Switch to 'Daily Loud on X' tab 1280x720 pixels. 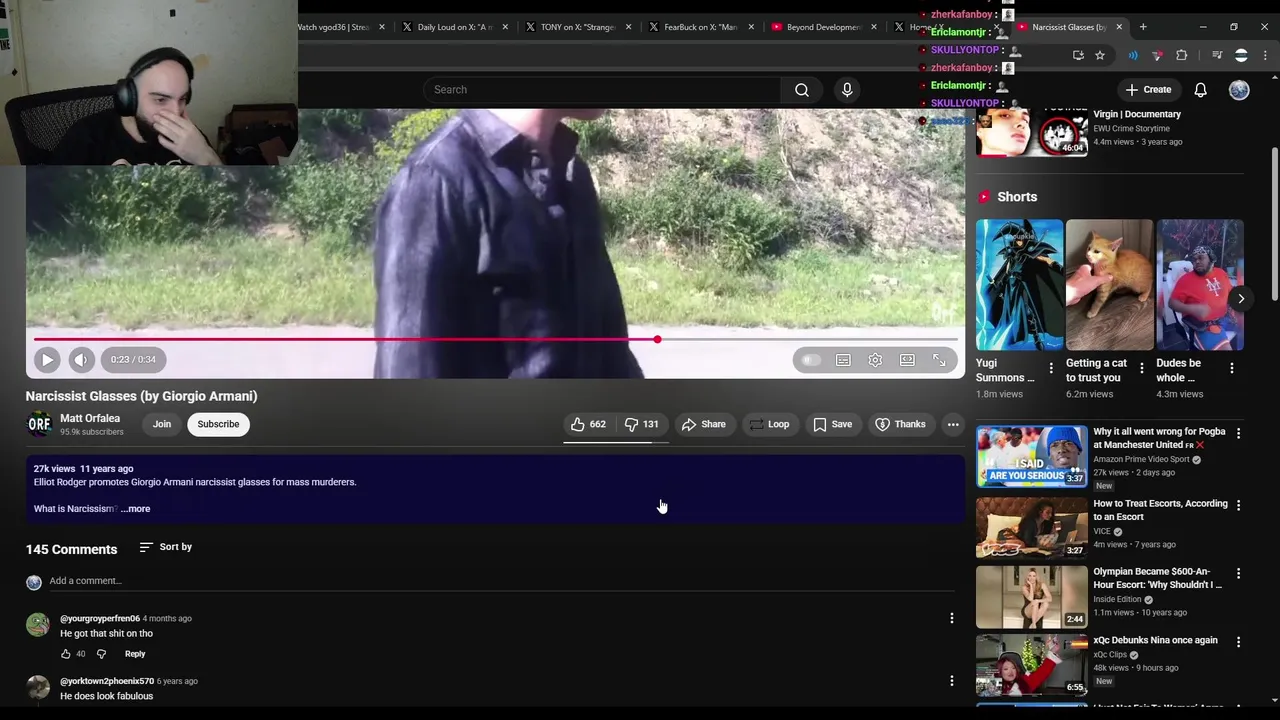[x=455, y=27]
